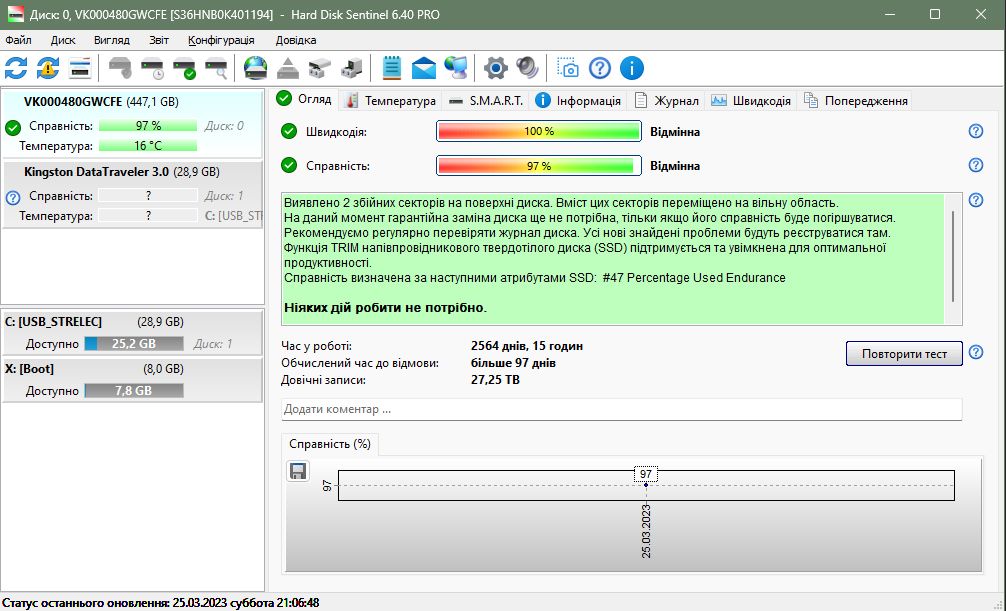Open the Конфігурація menu

click(221, 40)
